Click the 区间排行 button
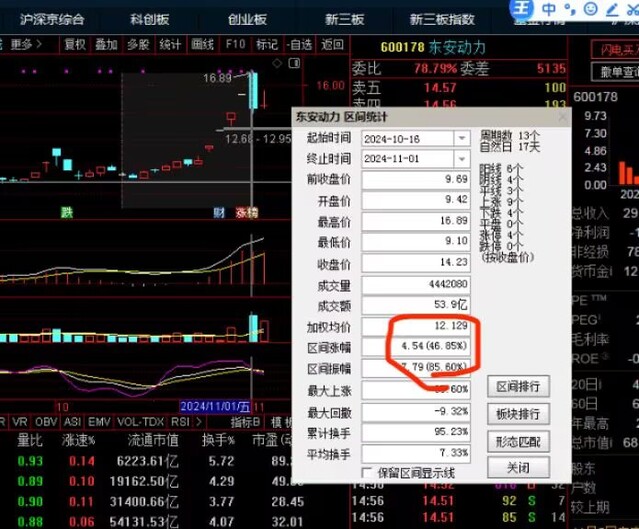The height and width of the screenshot is (529, 639). [x=518, y=386]
